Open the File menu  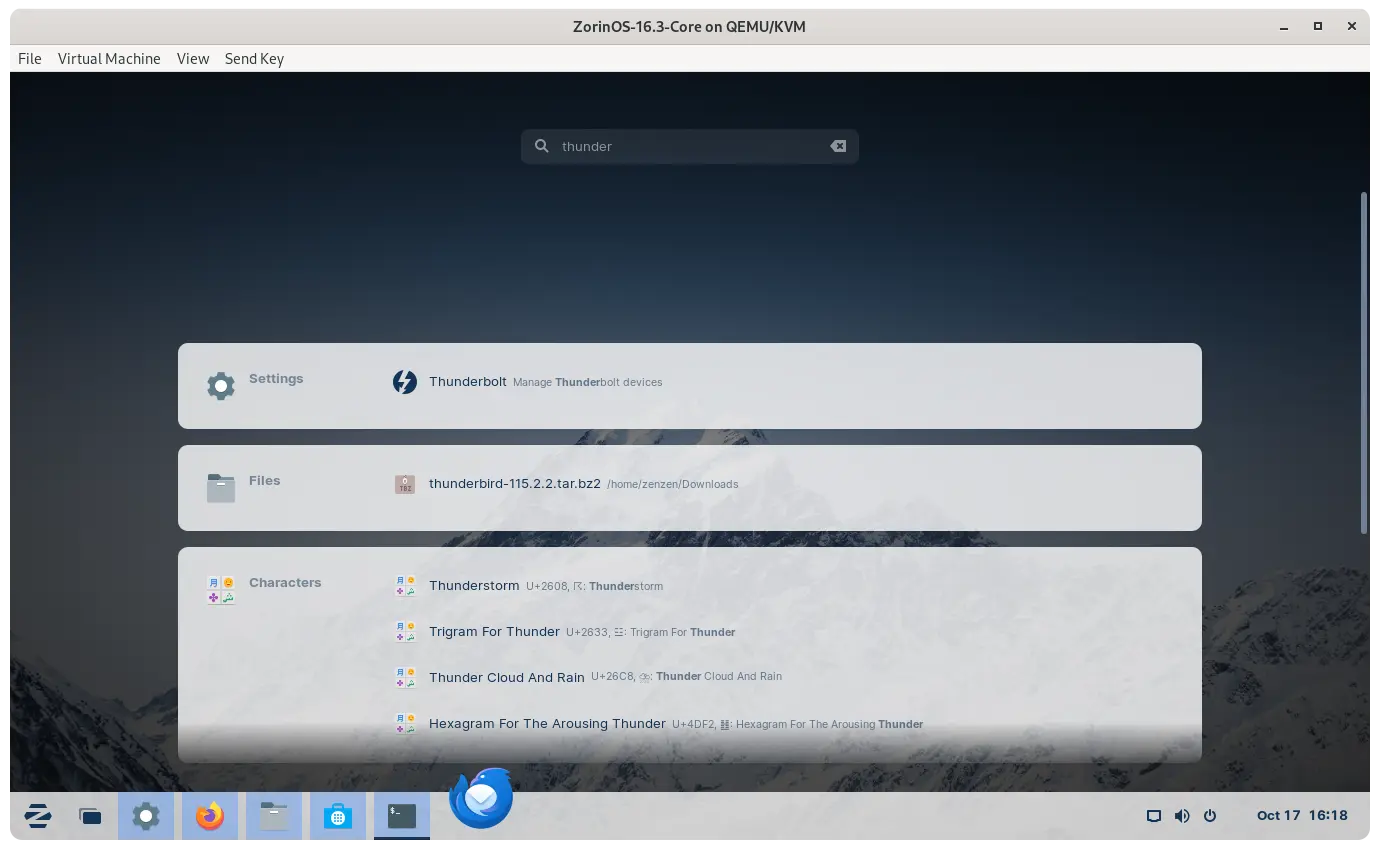(30, 59)
